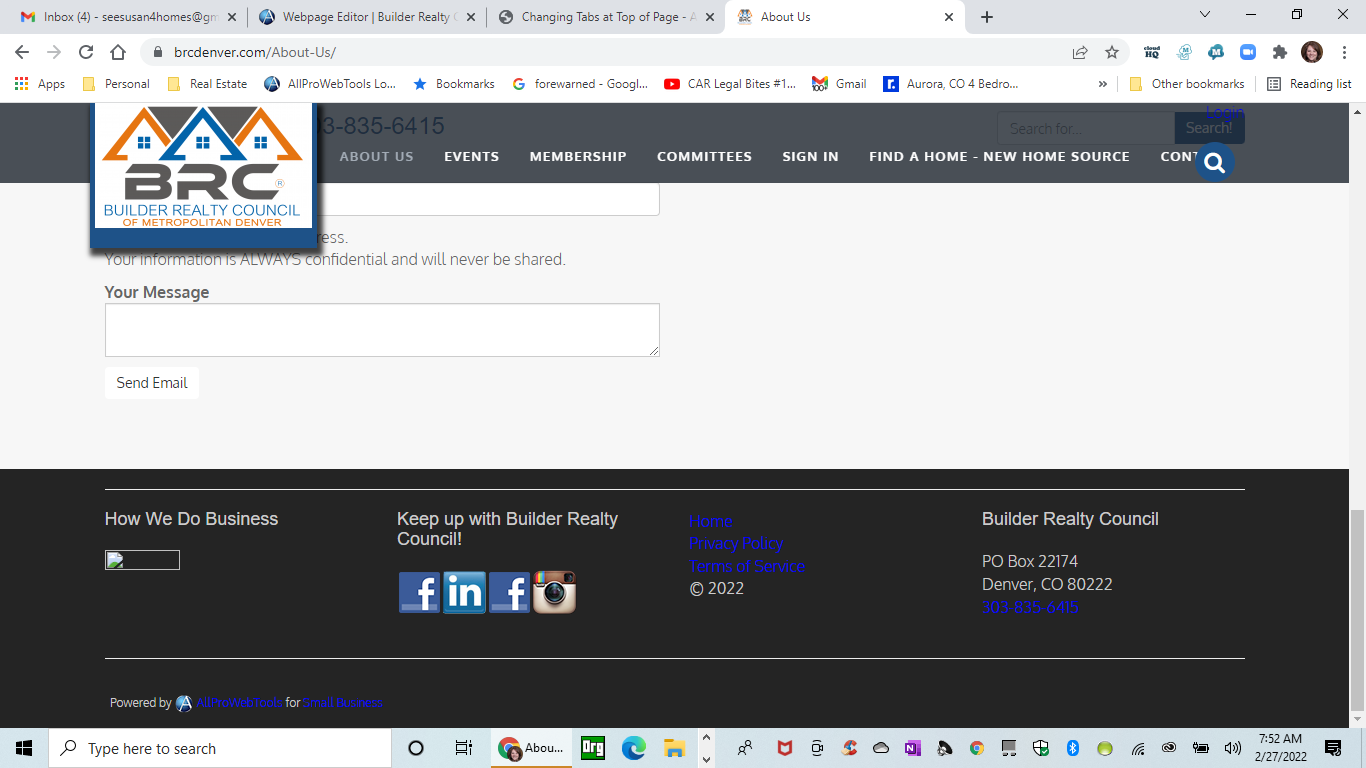Reload the page with the refresh icon
Image resolution: width=1366 pixels, height=768 pixels.
[86, 52]
